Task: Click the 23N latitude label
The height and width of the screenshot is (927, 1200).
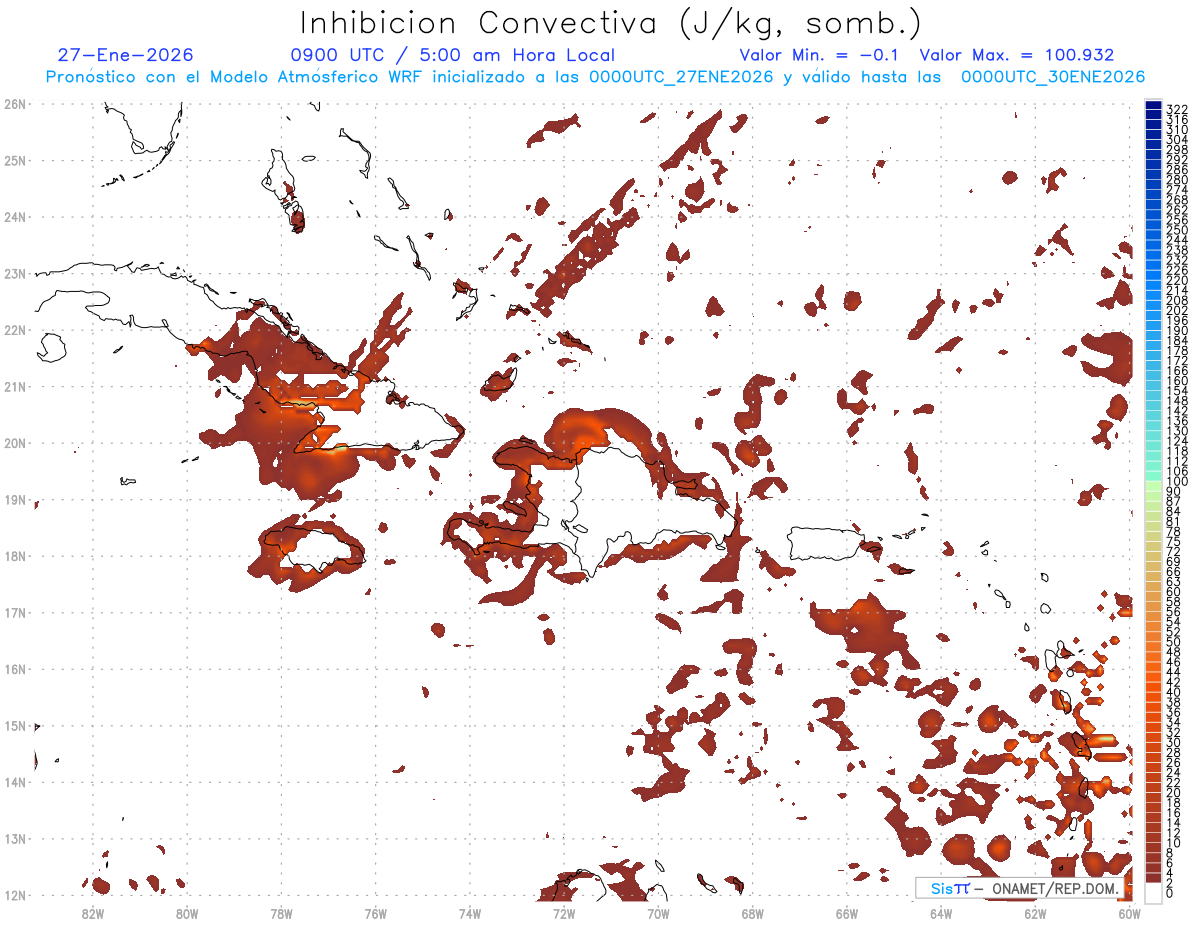Action: (x=15, y=273)
